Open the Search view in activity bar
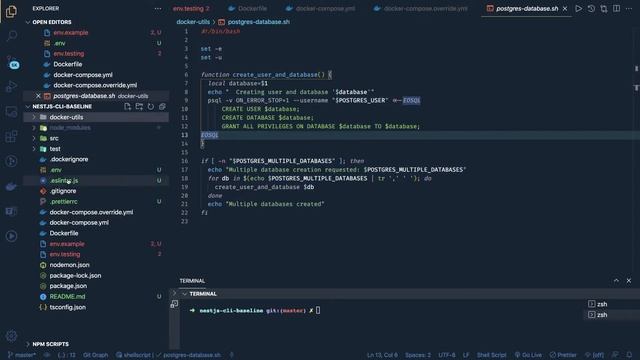This screenshot has width=640, height=360. tap(11, 36)
